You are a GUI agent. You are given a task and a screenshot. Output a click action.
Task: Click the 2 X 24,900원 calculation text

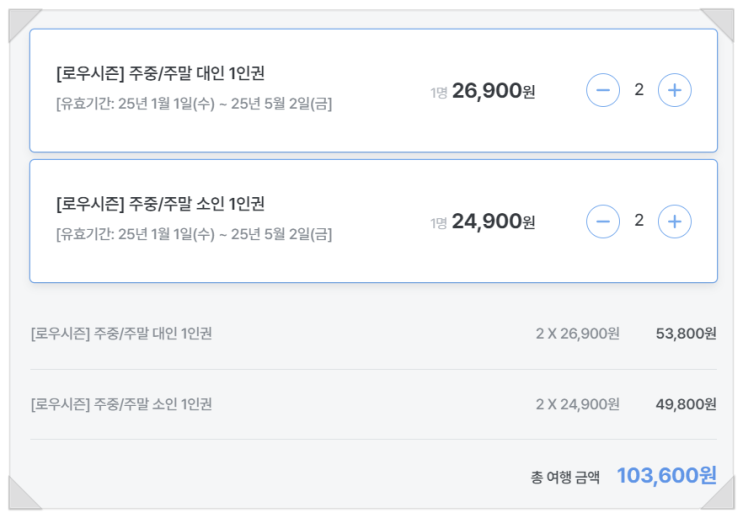click(577, 405)
